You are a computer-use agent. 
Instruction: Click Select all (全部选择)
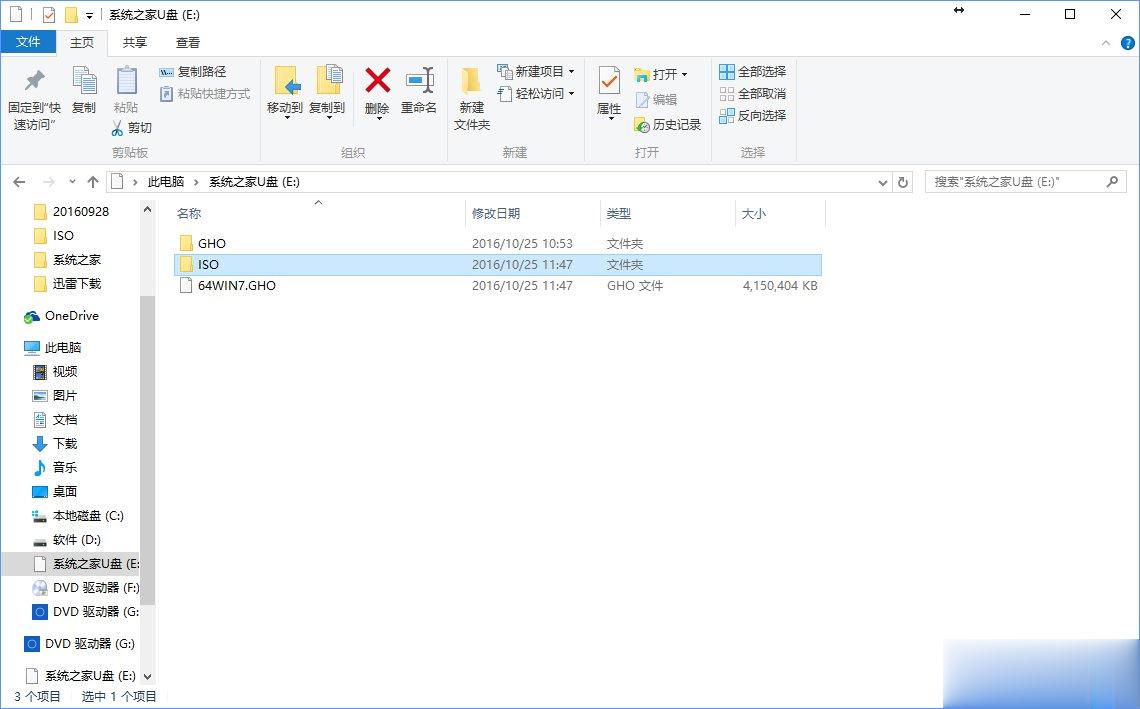point(753,71)
